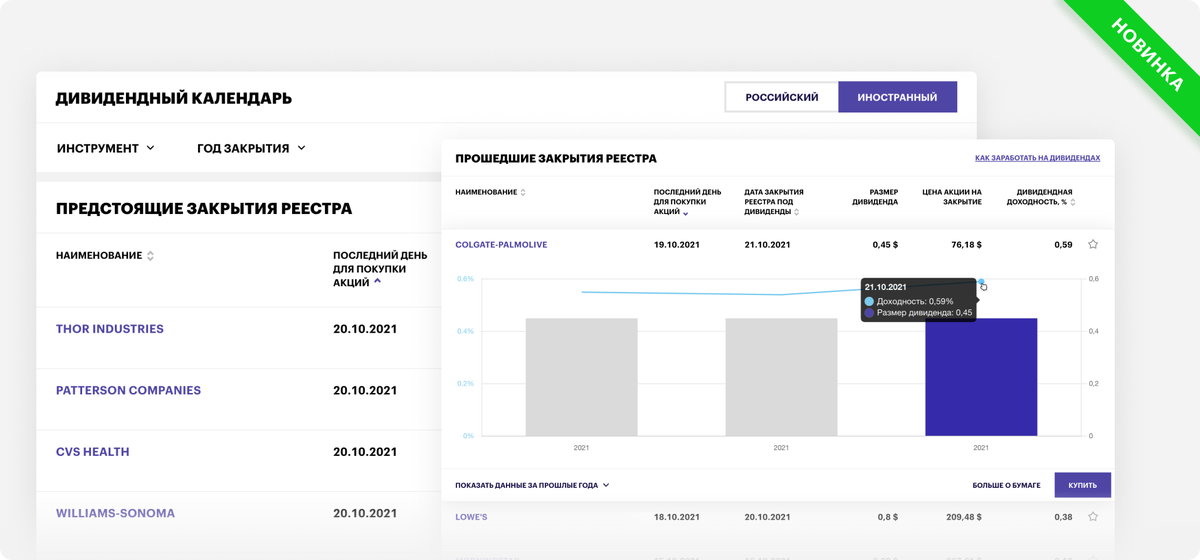Open the CVS Health stock link
This screenshot has width=1200, height=560.
coord(93,452)
